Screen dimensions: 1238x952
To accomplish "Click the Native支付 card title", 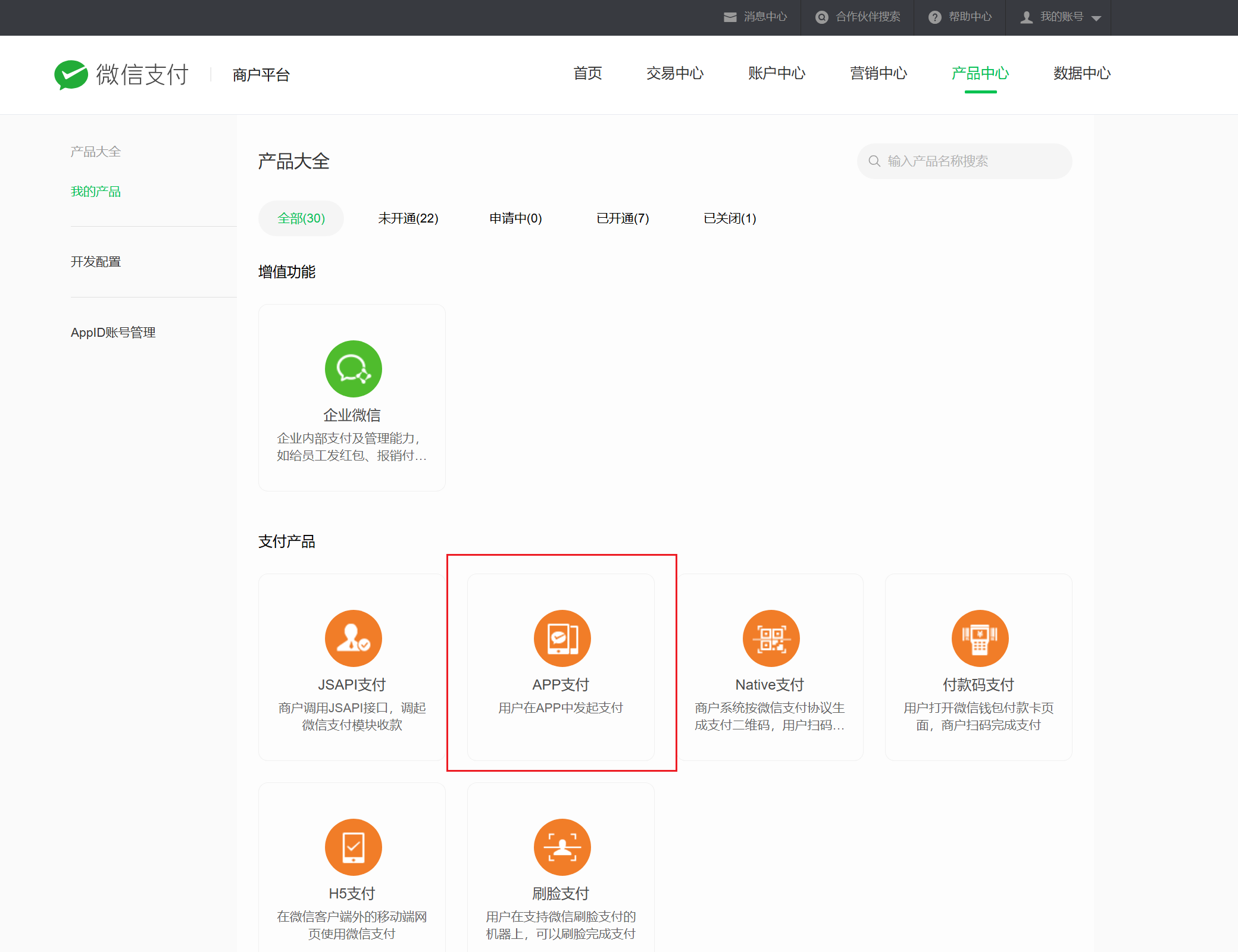I will pos(770,684).
